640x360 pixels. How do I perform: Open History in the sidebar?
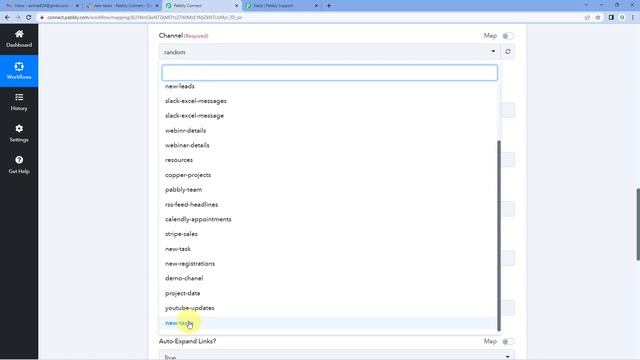[19, 102]
